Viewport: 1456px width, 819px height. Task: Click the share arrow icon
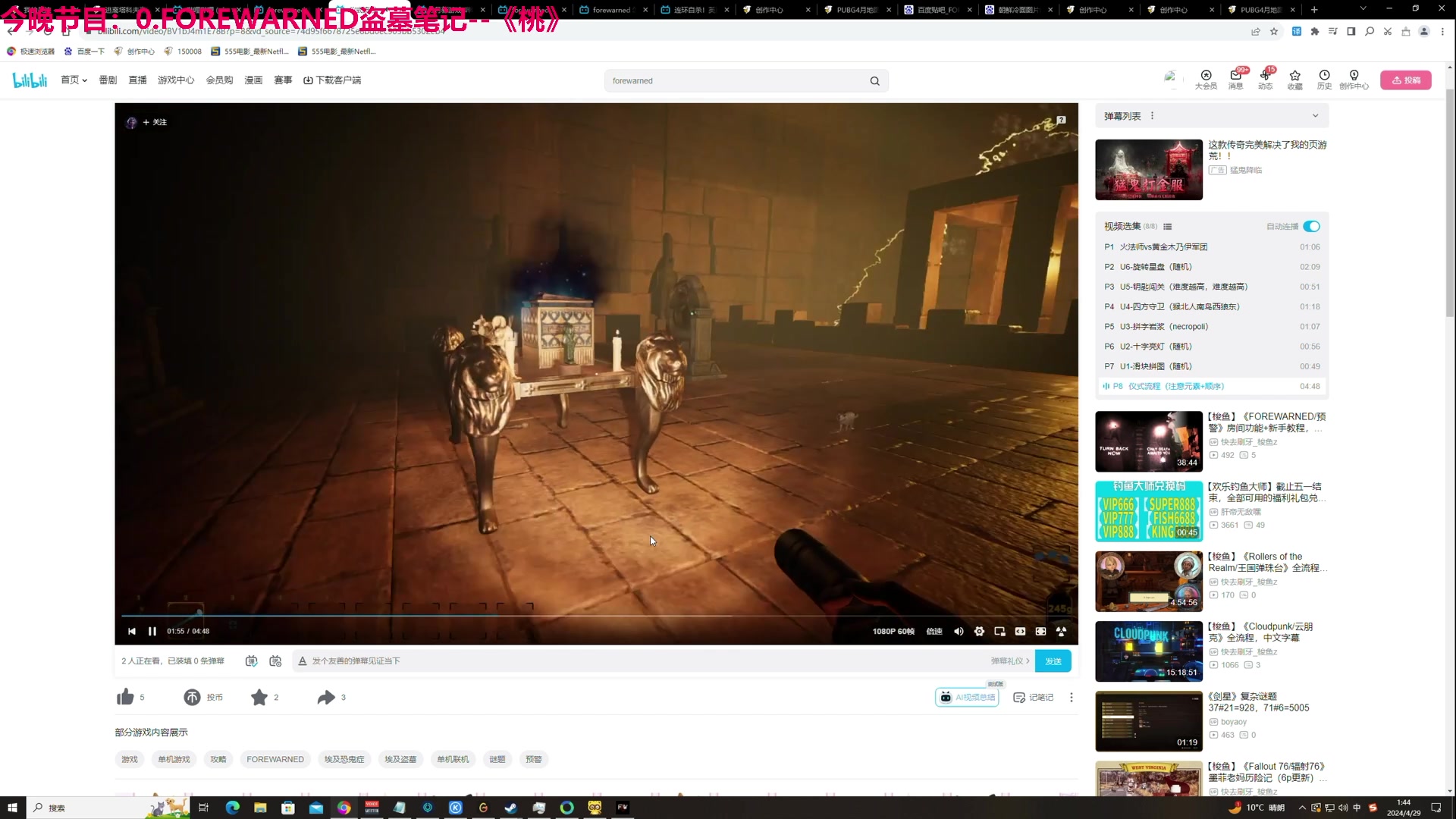tap(326, 697)
